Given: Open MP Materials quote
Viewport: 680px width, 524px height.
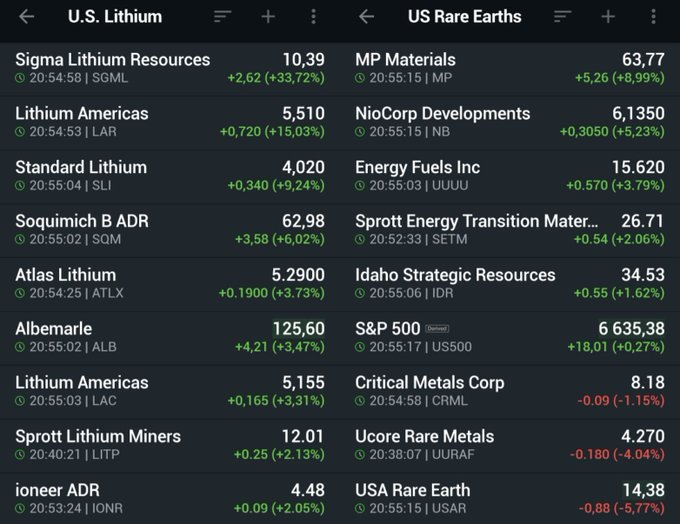Looking at the screenshot, I should (x=510, y=69).
